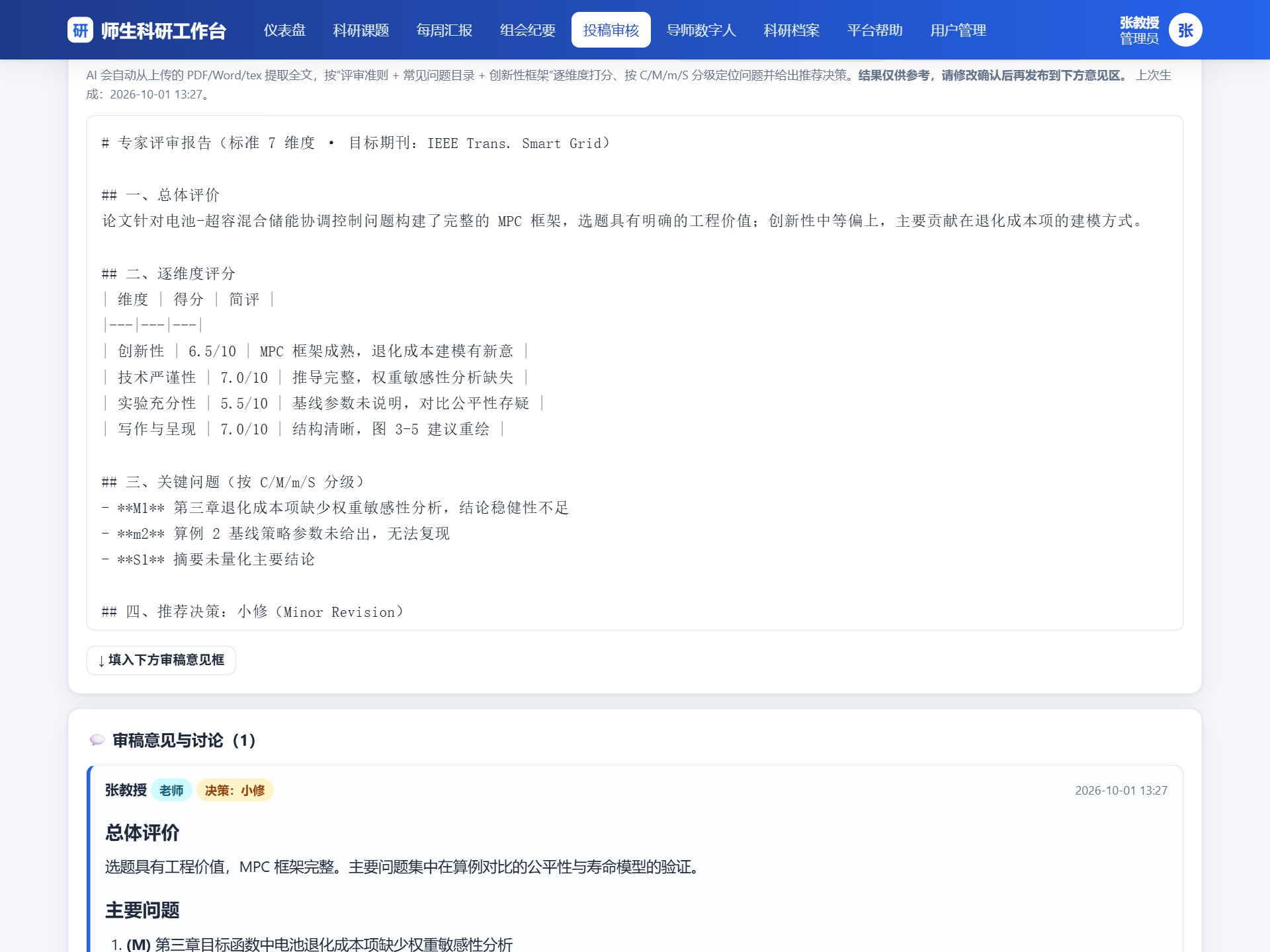
Task: Click the 技术严谨性 7.0/10 row
Action: click(x=315, y=377)
